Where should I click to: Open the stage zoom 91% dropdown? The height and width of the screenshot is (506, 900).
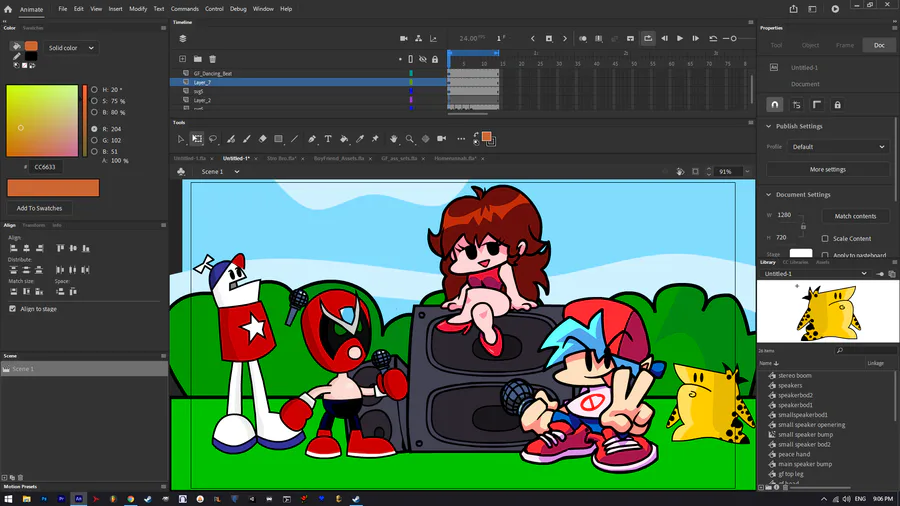click(747, 172)
